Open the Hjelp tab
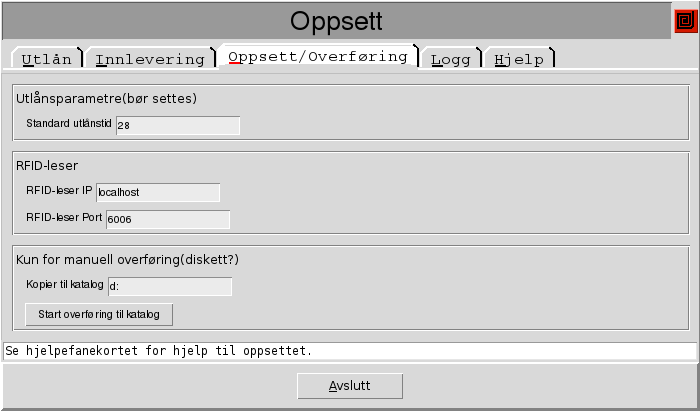This screenshot has width=700, height=411. (x=519, y=59)
